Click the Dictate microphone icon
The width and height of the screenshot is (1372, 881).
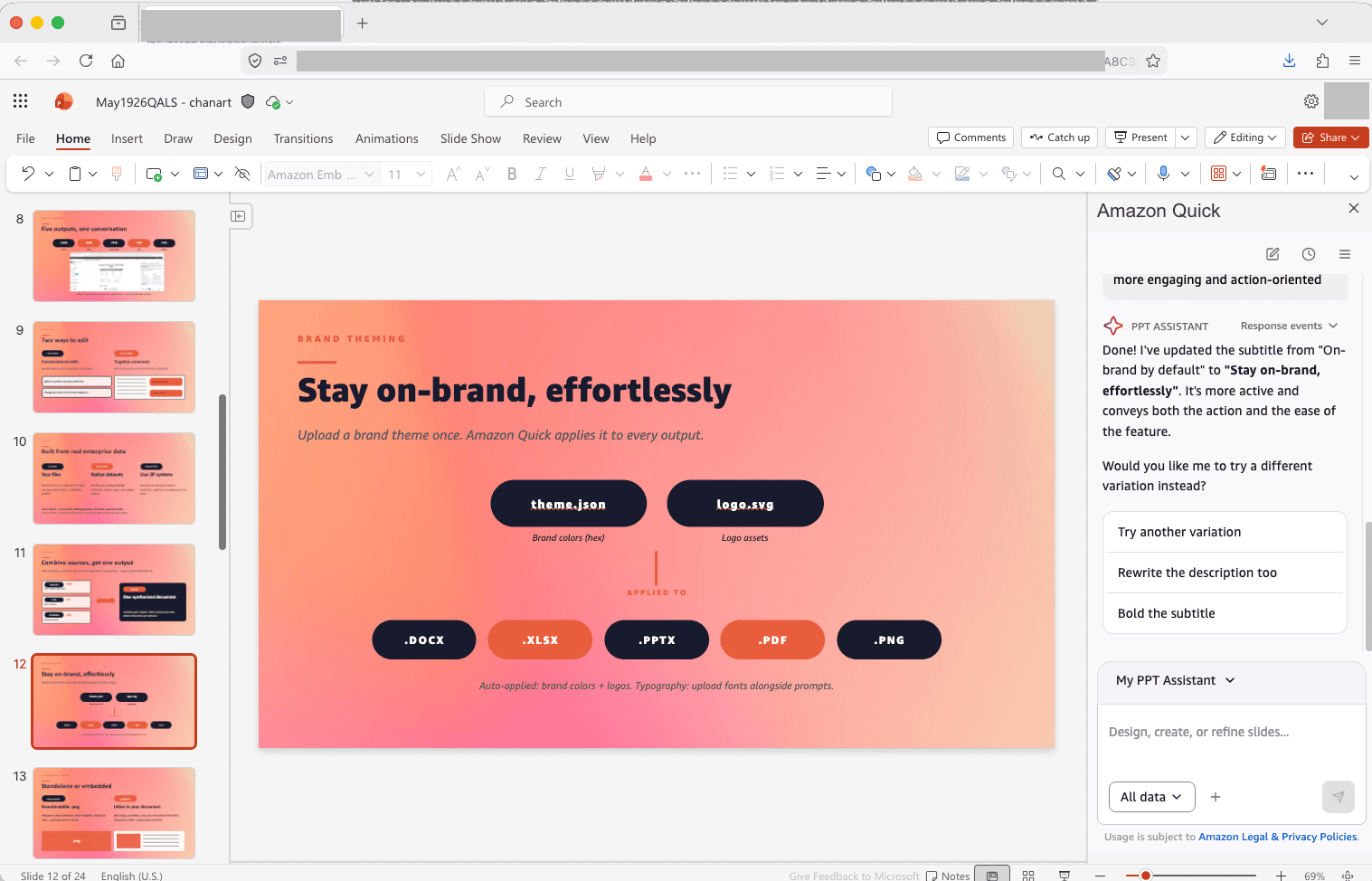[x=1164, y=174]
